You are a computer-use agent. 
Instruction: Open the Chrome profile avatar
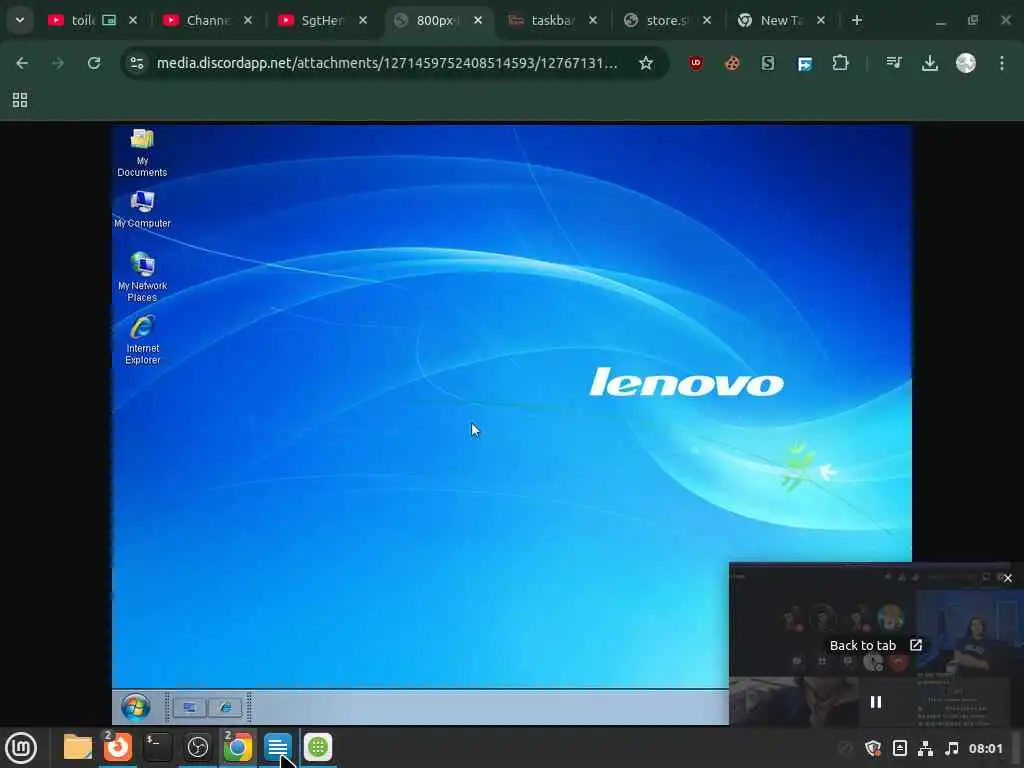(x=966, y=63)
